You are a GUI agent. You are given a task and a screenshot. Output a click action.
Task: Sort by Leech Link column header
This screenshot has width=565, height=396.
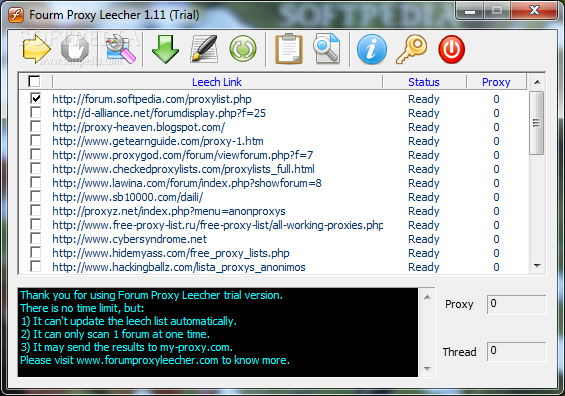pyautogui.click(x=217, y=82)
